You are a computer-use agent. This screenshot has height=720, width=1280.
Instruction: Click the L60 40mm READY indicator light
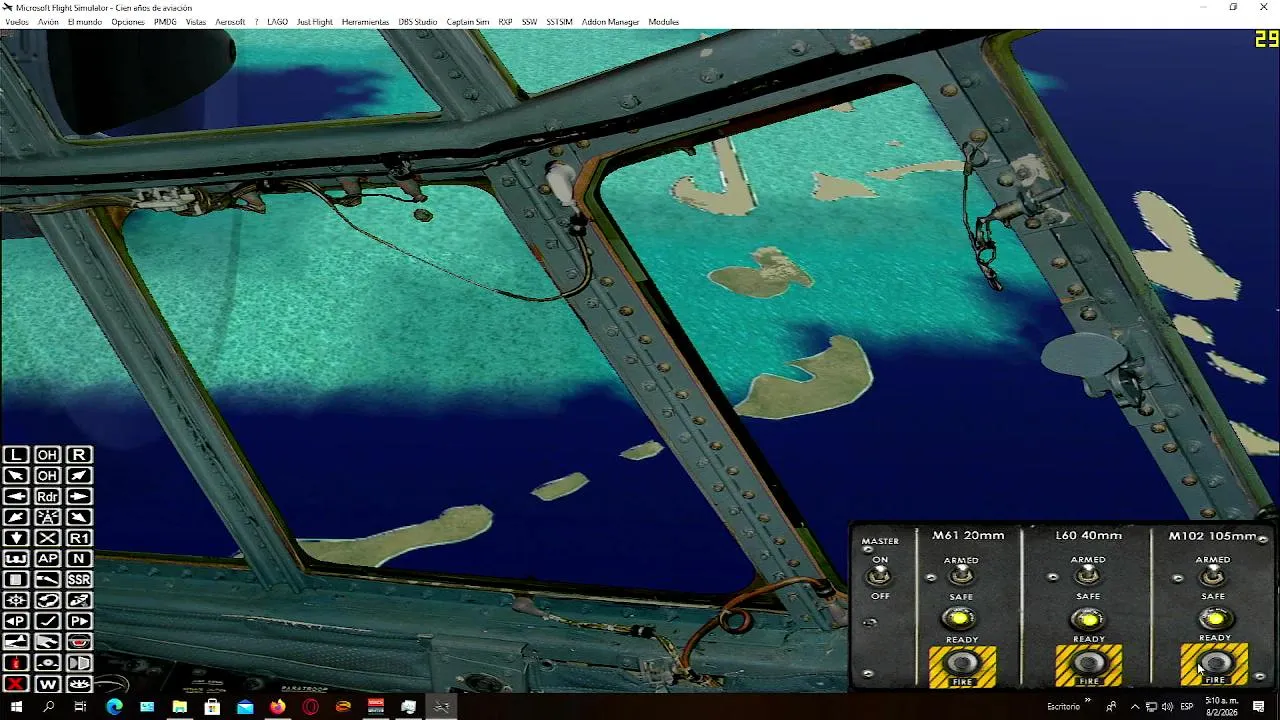pyautogui.click(x=1088, y=619)
